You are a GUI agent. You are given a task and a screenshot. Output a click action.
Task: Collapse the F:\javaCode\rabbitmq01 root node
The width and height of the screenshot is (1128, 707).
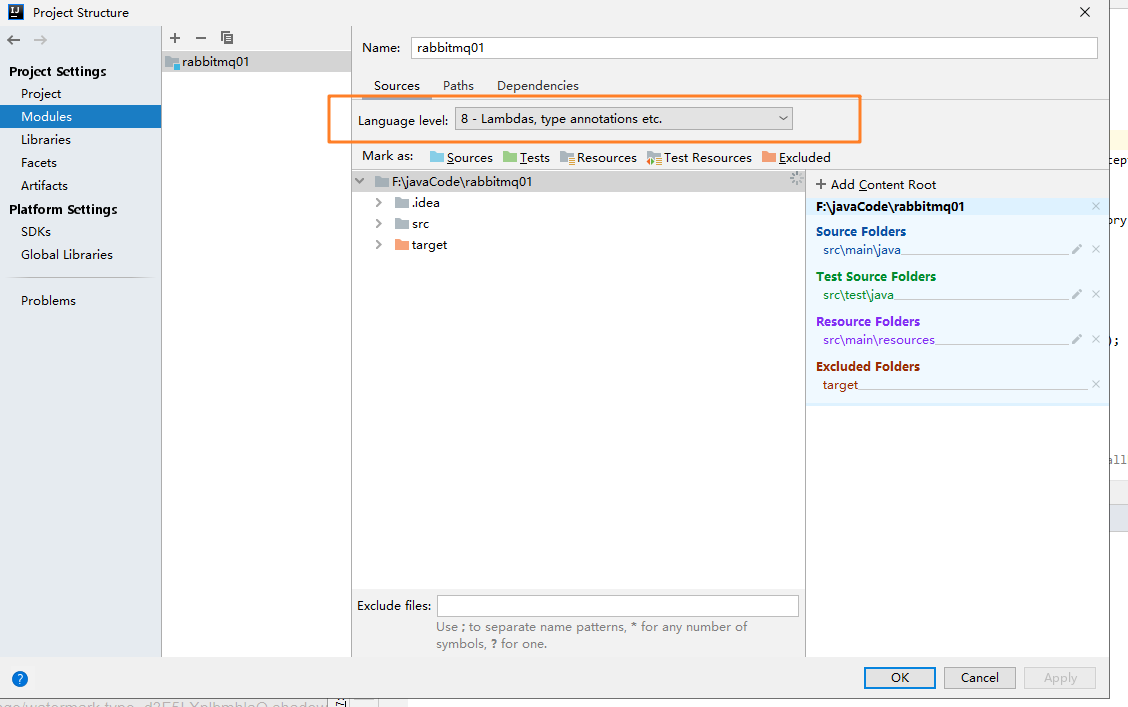pos(359,181)
